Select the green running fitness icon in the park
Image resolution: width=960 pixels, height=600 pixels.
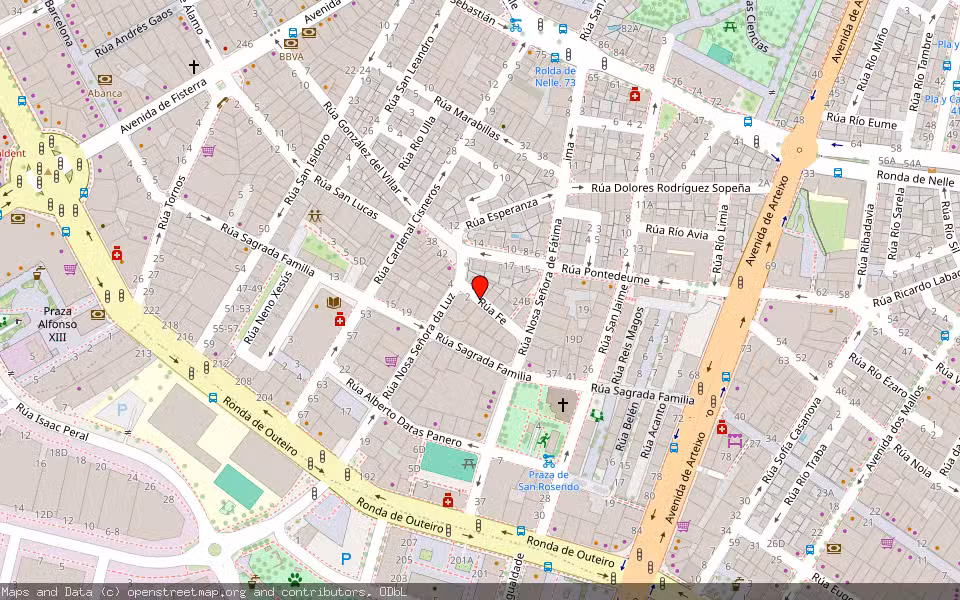(x=544, y=440)
